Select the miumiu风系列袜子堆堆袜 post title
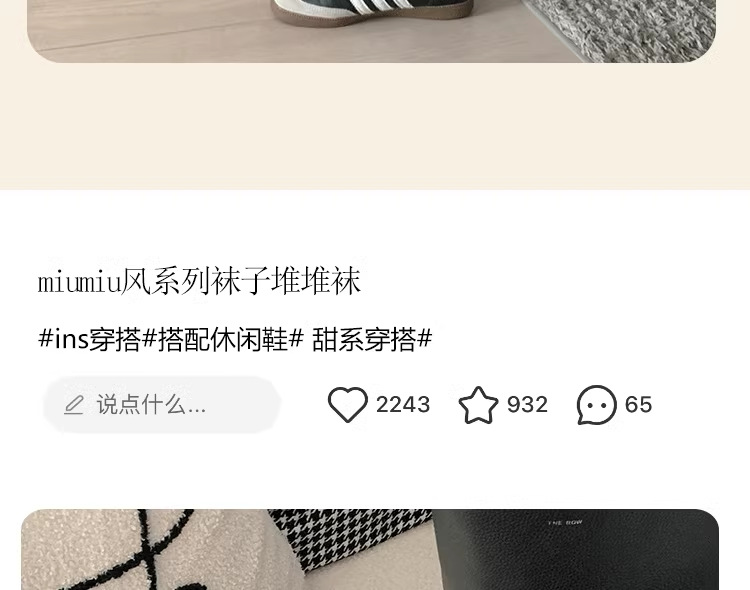The width and height of the screenshot is (750, 590). click(199, 281)
